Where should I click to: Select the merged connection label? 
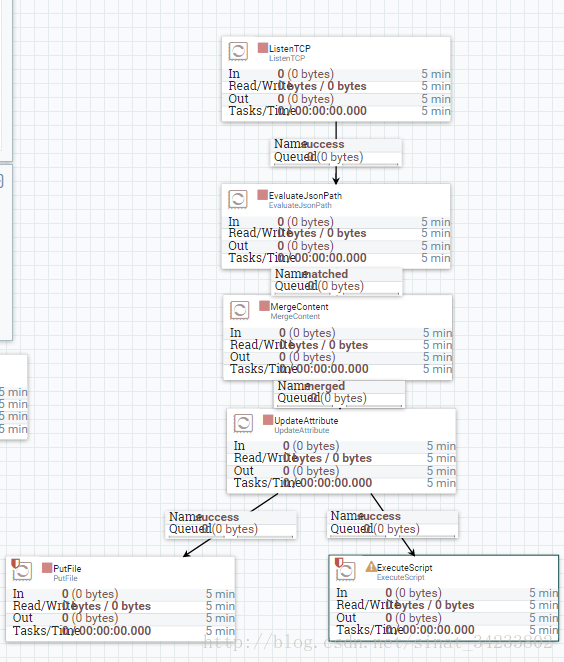pos(339,393)
